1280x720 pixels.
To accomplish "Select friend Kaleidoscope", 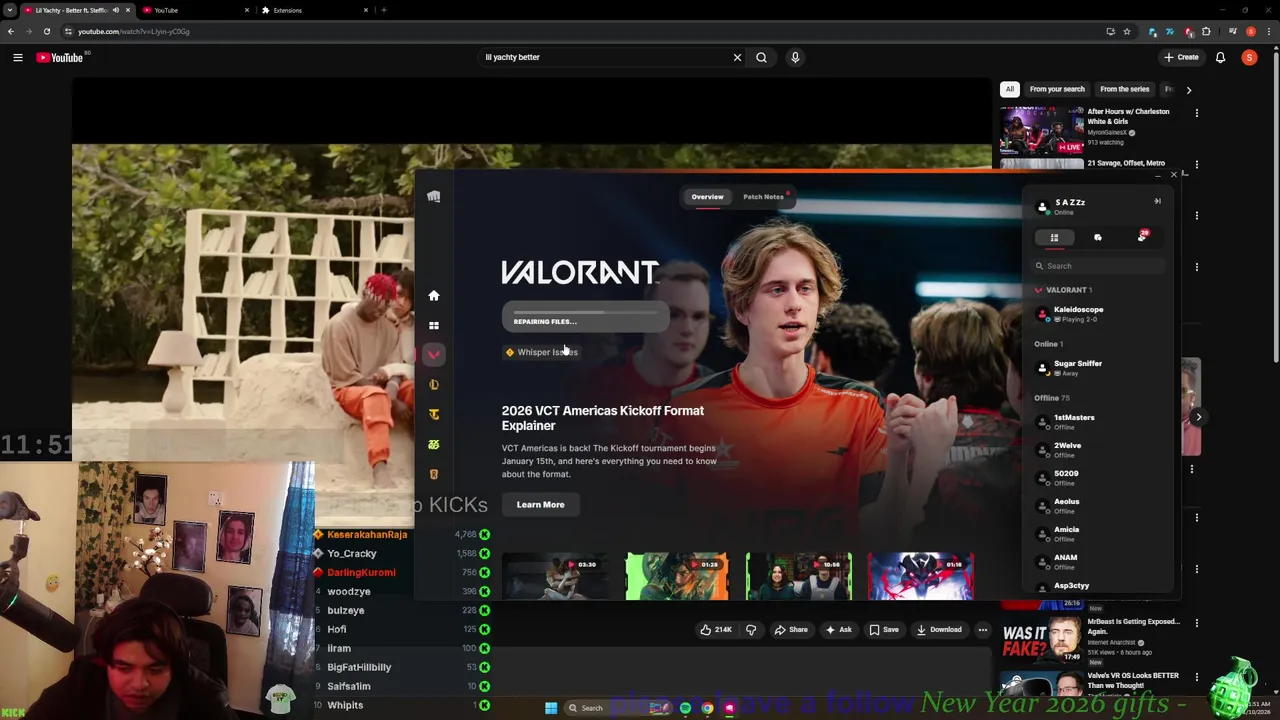I will click(x=1098, y=314).
